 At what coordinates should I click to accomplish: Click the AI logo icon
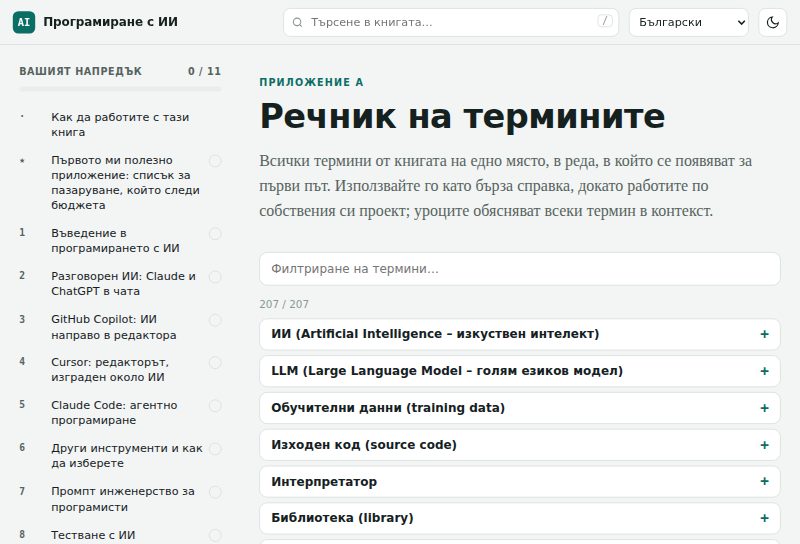click(24, 22)
